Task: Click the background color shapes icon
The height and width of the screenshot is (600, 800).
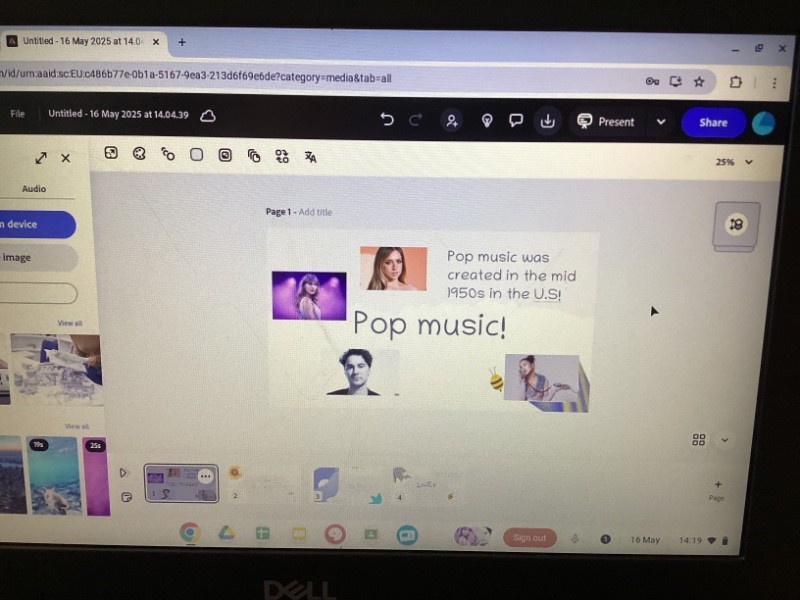Action: [x=168, y=154]
